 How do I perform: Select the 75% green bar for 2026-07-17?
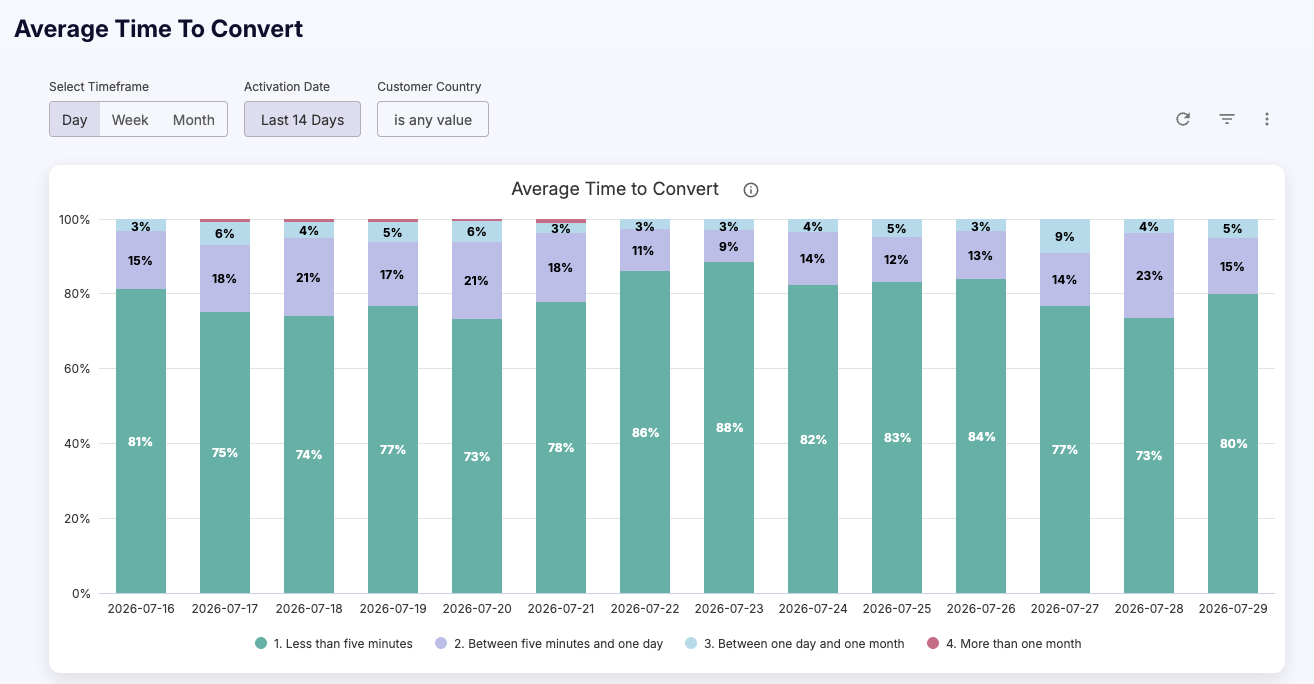click(225, 452)
